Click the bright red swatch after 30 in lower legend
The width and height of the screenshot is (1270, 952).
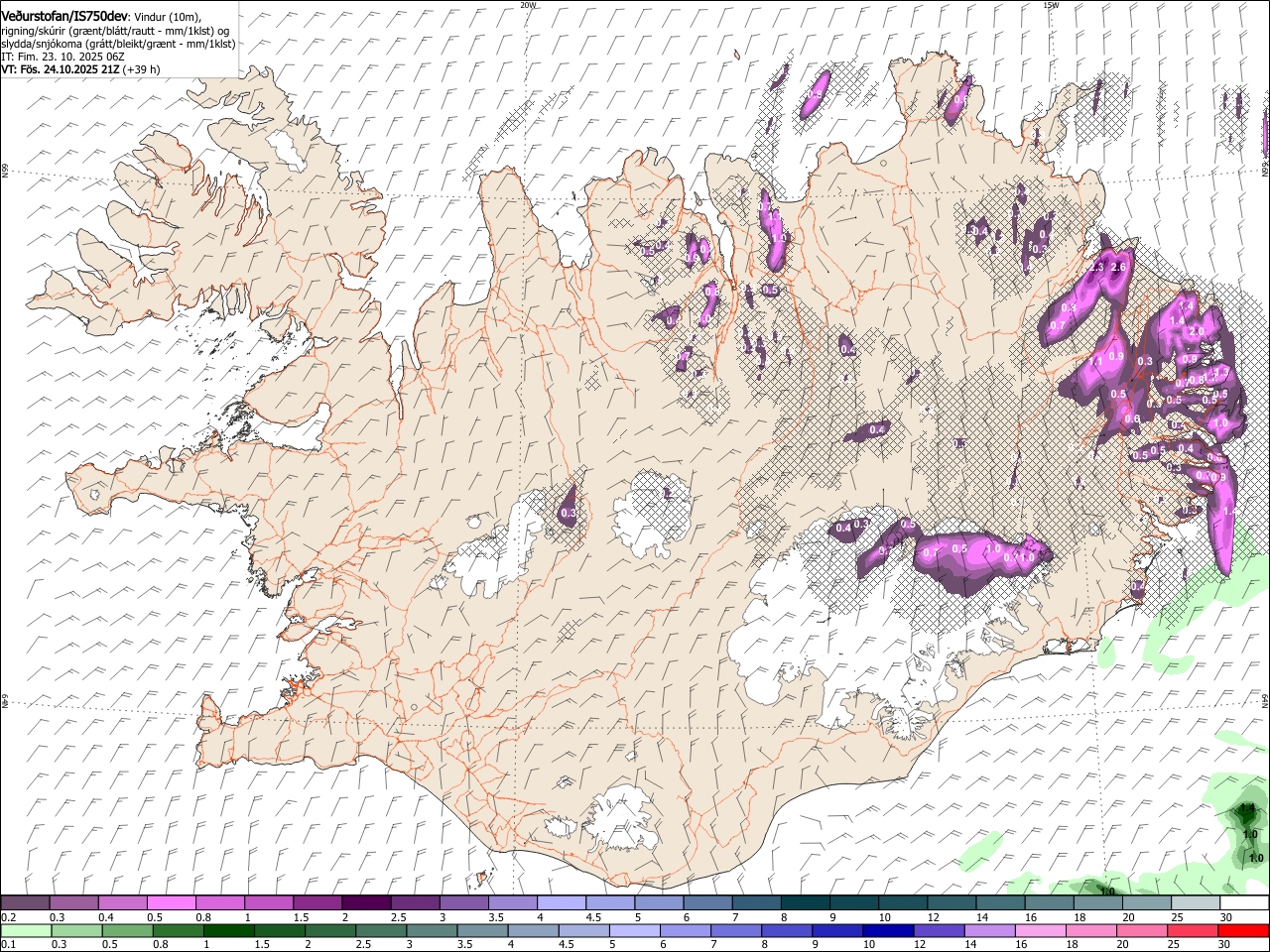coord(1243,931)
